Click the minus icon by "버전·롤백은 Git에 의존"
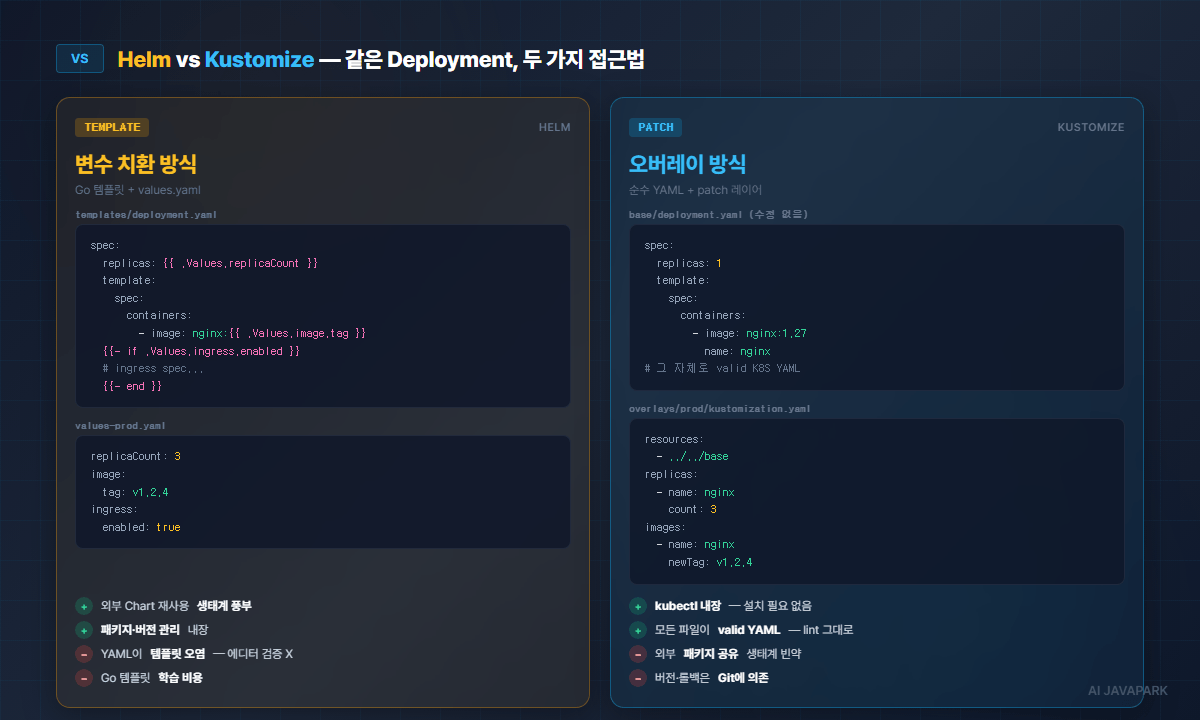 pyautogui.click(x=638, y=678)
